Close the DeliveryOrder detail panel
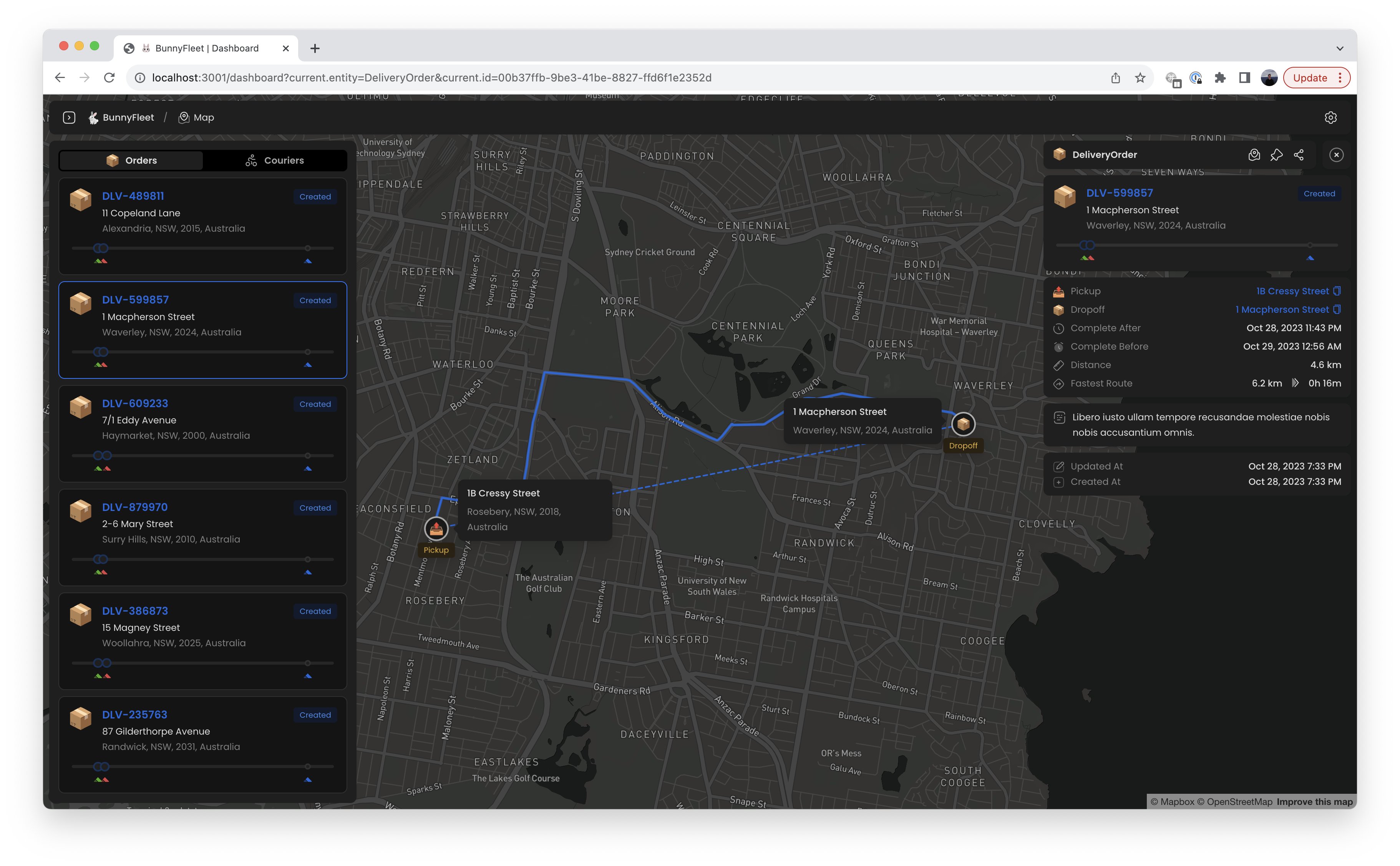 click(1337, 154)
